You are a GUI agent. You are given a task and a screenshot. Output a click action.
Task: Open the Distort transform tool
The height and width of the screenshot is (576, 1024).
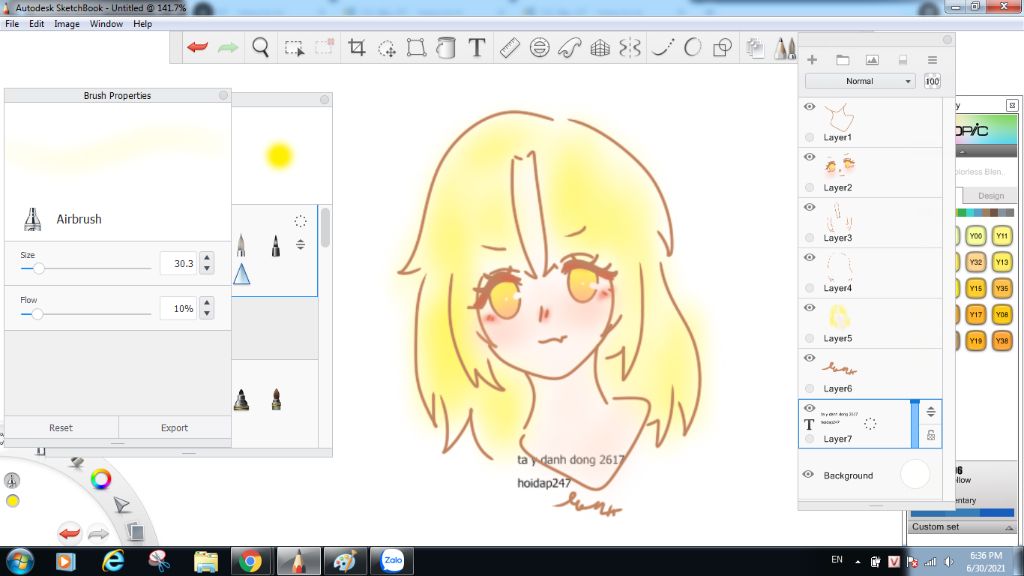[416, 48]
